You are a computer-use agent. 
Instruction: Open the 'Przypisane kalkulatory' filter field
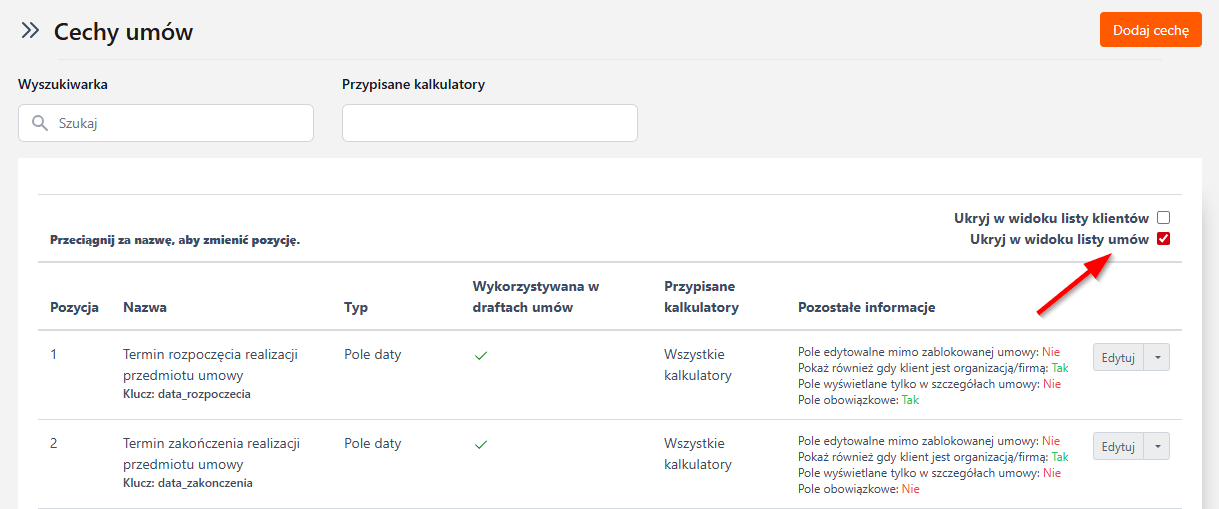tap(489, 123)
